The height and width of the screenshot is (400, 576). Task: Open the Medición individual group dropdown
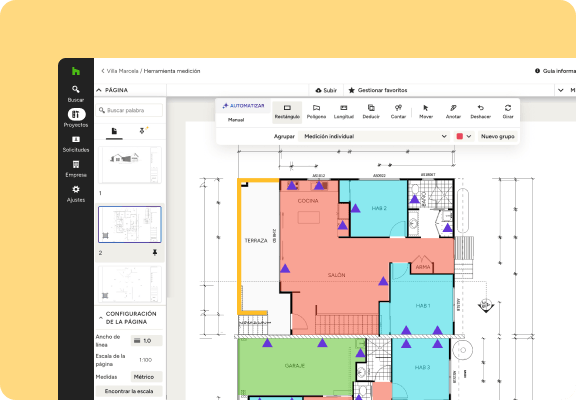coord(374,136)
